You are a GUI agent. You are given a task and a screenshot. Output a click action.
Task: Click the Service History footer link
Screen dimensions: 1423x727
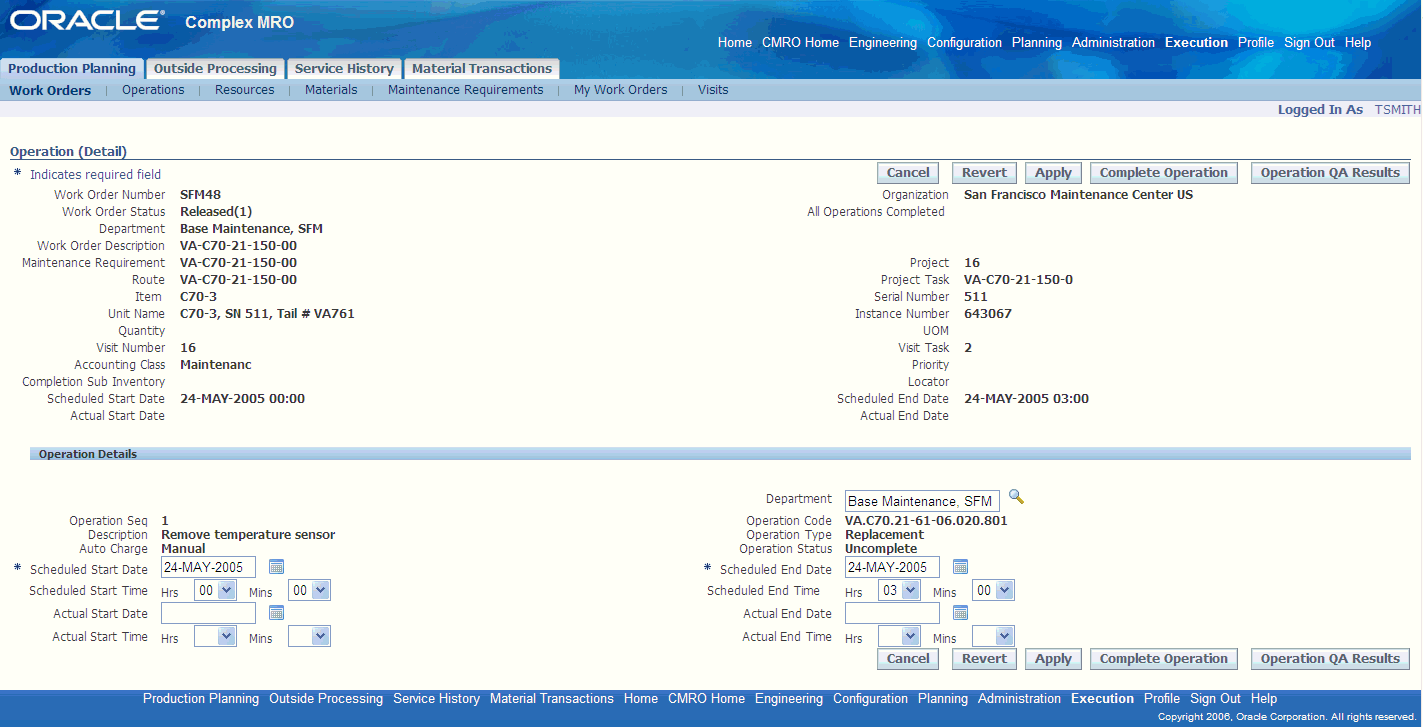(436, 699)
